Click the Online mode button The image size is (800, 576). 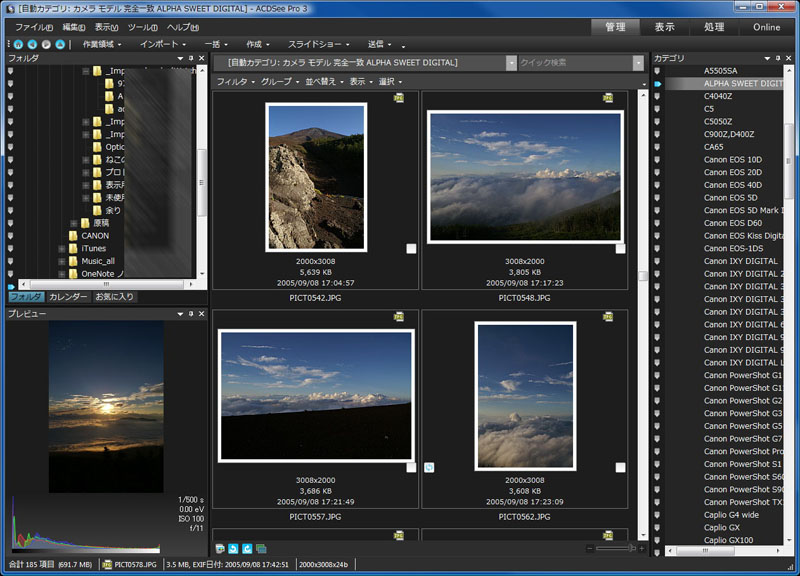click(767, 27)
